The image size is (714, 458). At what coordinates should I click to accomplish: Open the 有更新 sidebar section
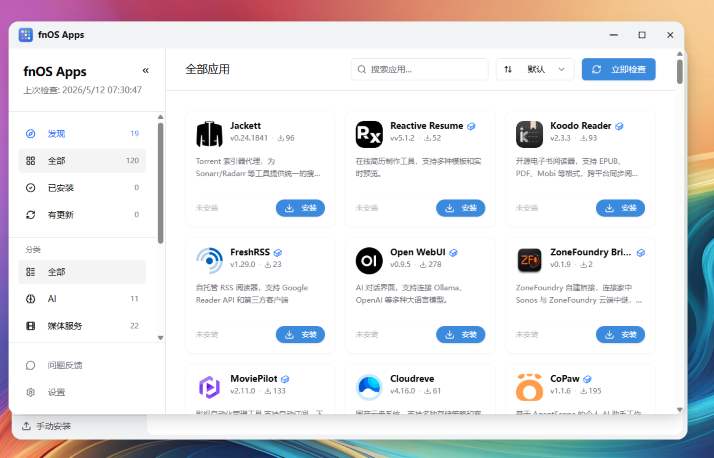tap(82, 214)
